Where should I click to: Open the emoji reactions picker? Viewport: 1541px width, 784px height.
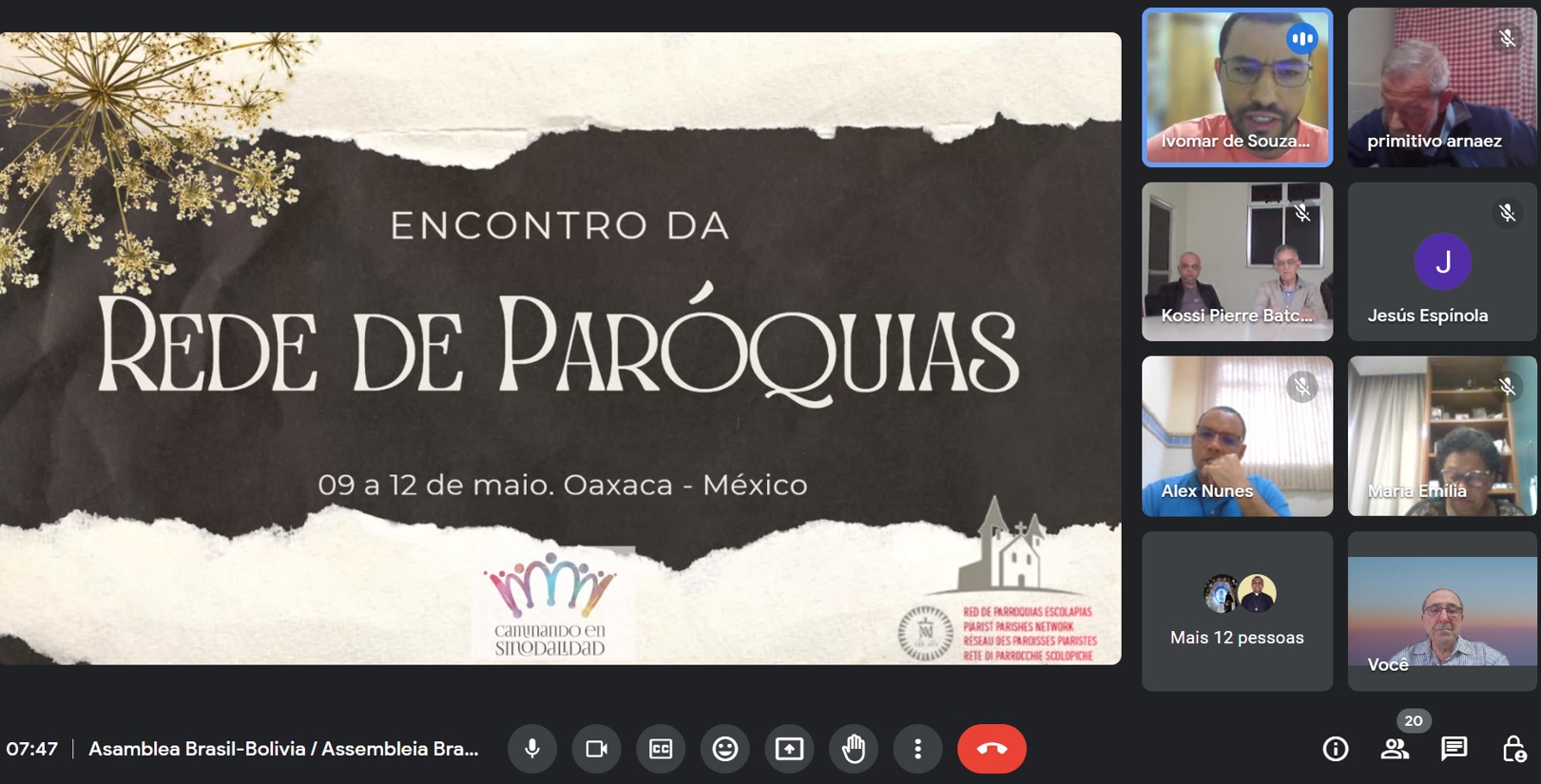725,749
